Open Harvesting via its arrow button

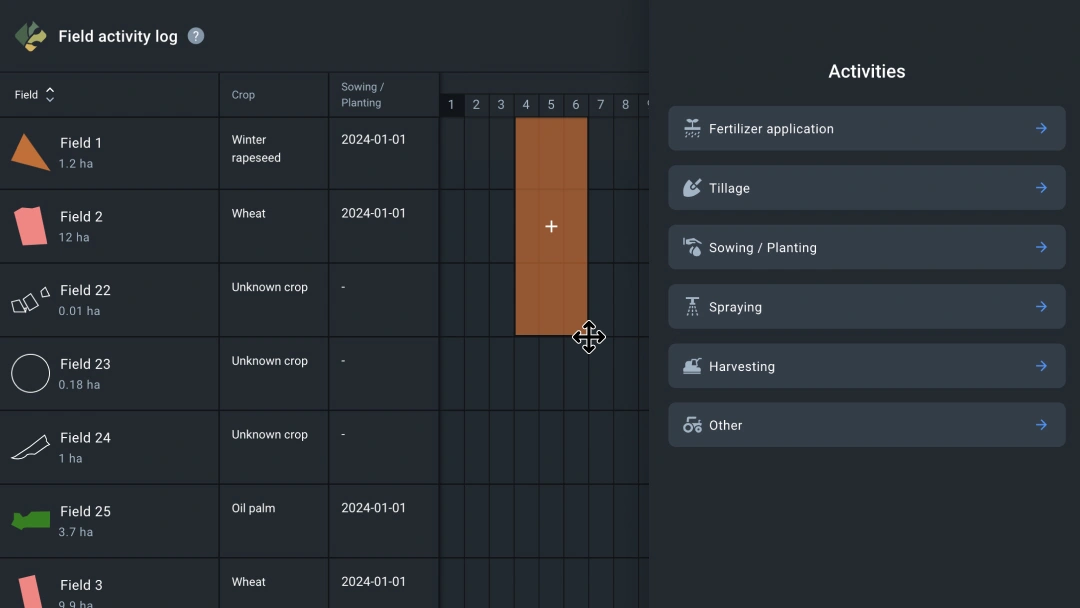(1039, 366)
